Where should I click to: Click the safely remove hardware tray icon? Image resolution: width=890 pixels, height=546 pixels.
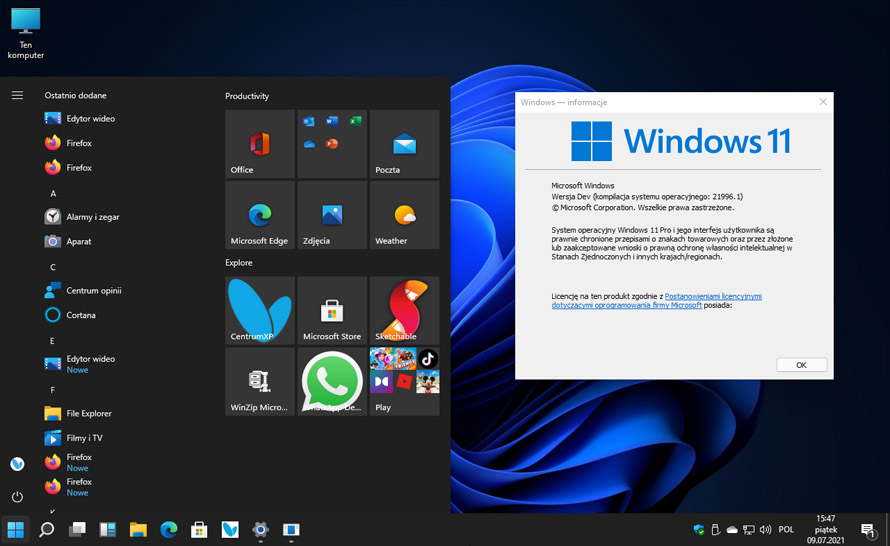point(716,530)
